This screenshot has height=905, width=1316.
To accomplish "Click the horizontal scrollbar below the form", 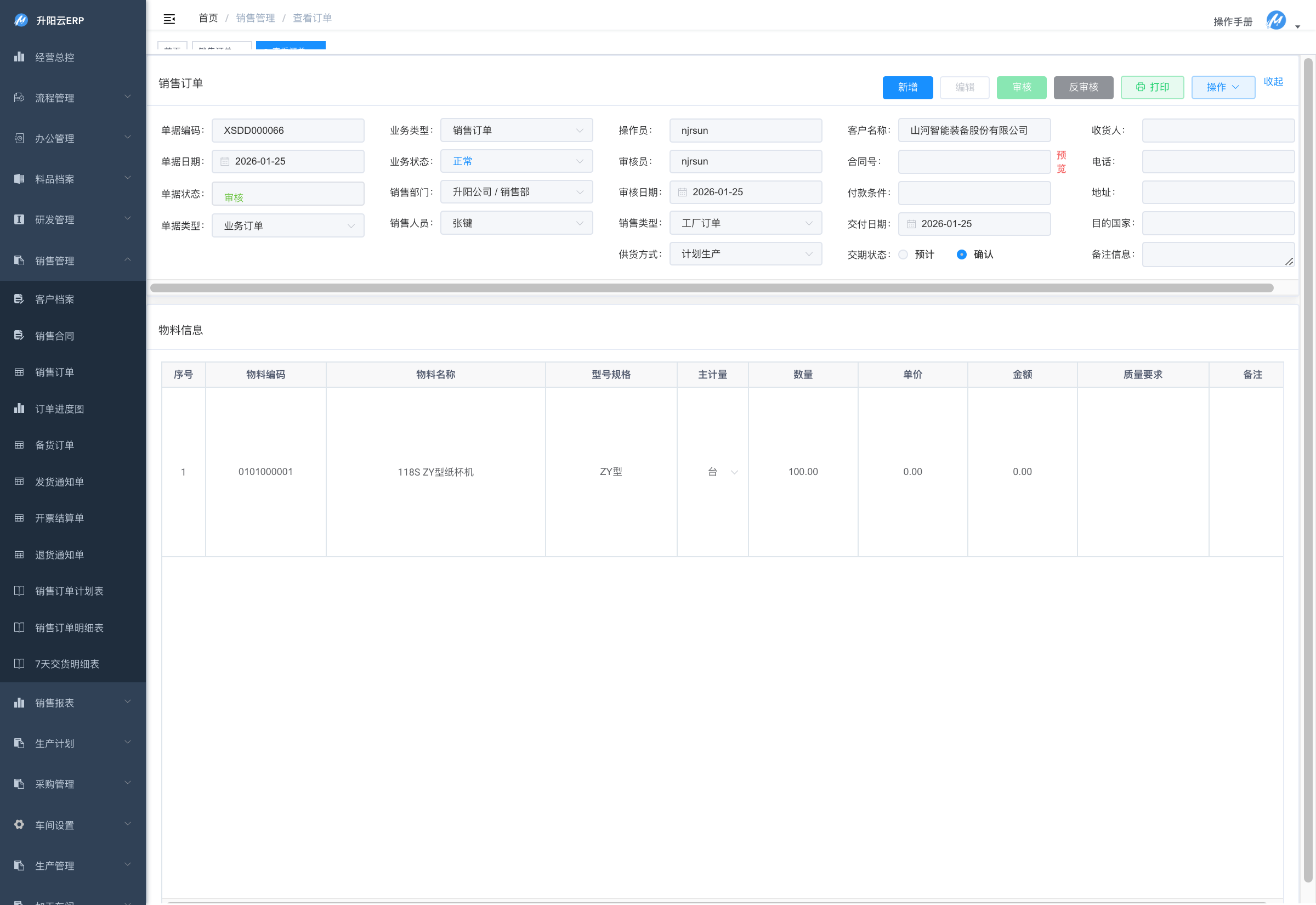I will pyautogui.click(x=711, y=288).
